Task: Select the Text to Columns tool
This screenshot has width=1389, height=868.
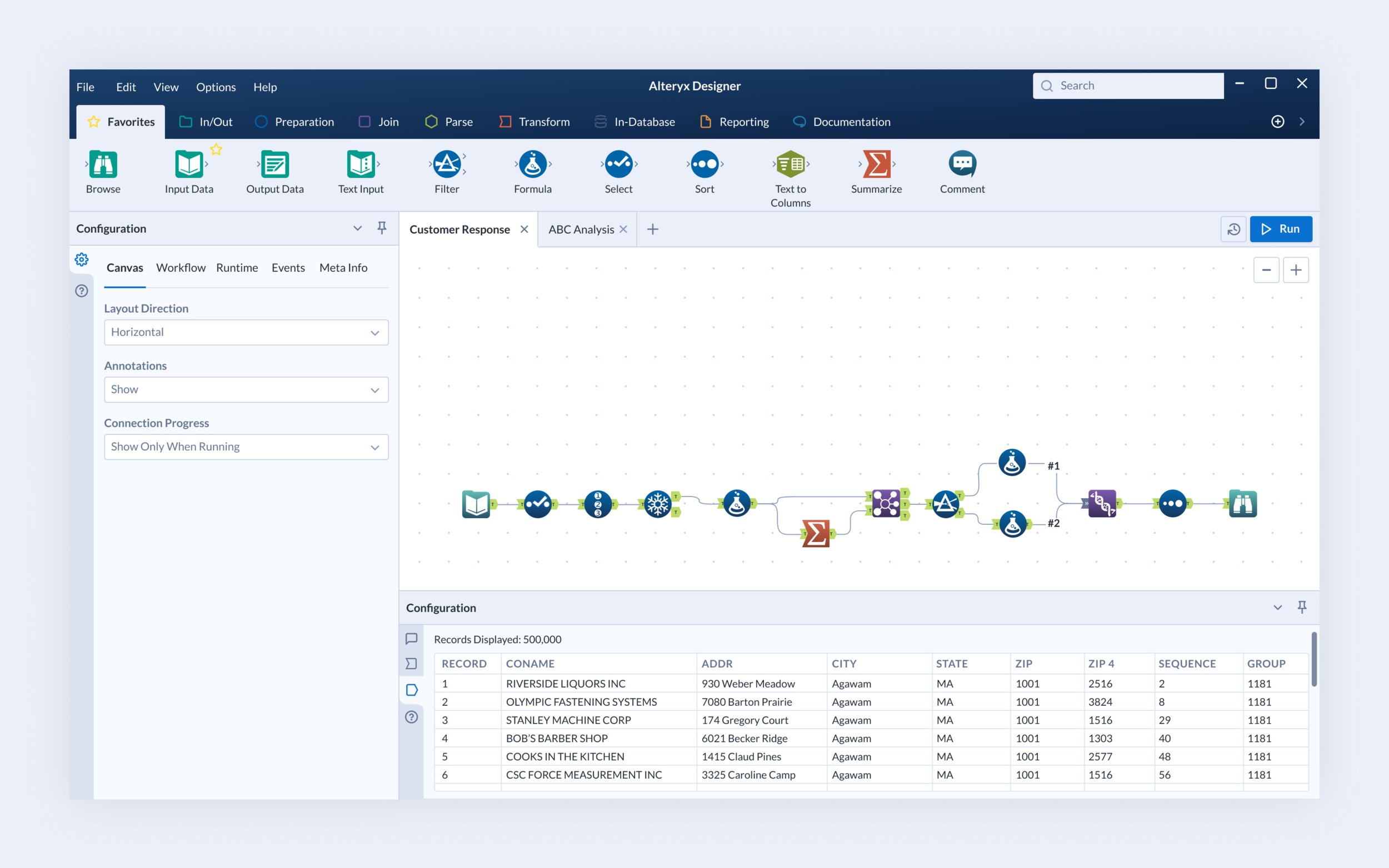Action: 791,178
